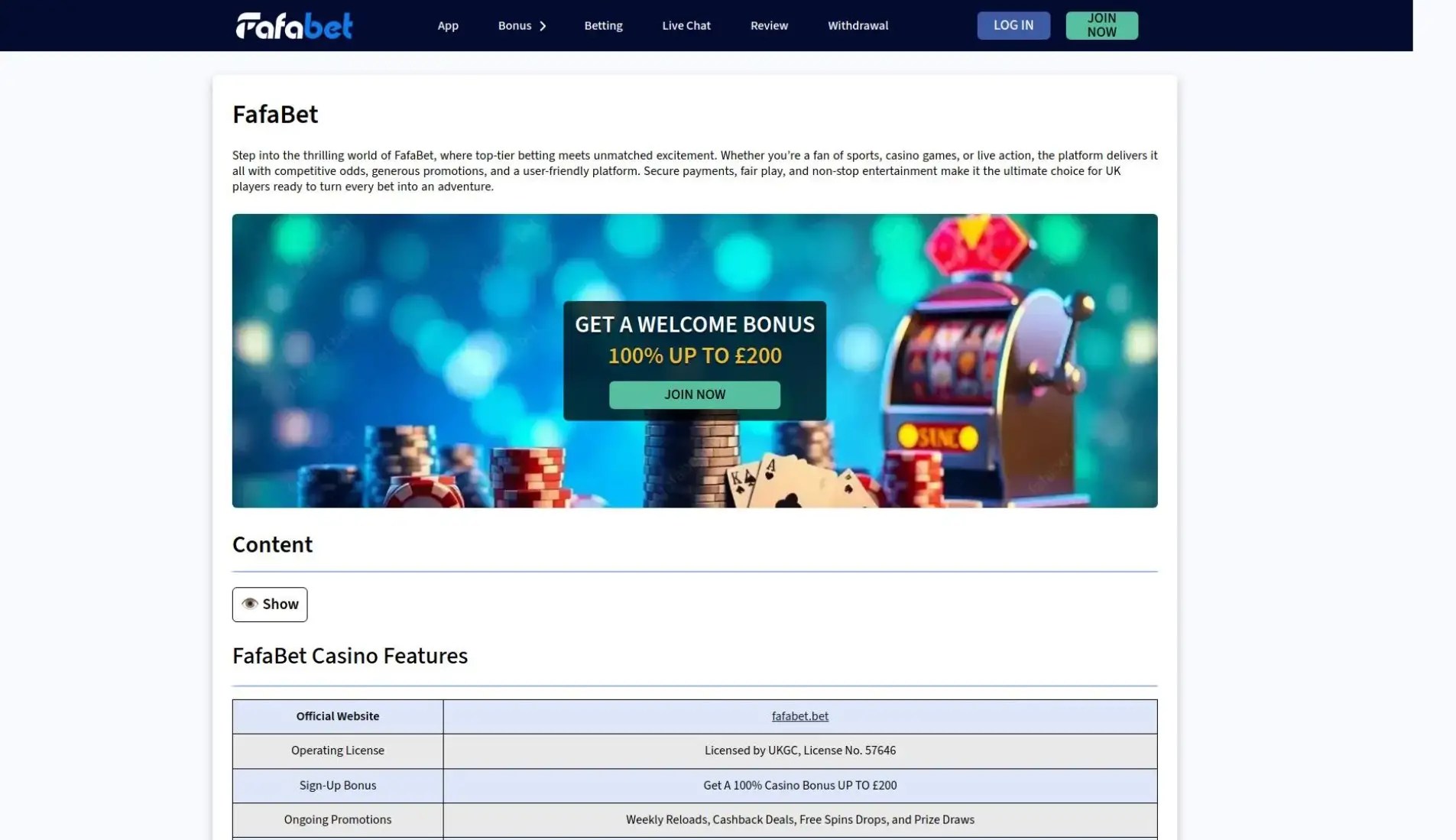This screenshot has height=840, width=1456.
Task: Click the Official Website table cell
Action: coord(338,716)
